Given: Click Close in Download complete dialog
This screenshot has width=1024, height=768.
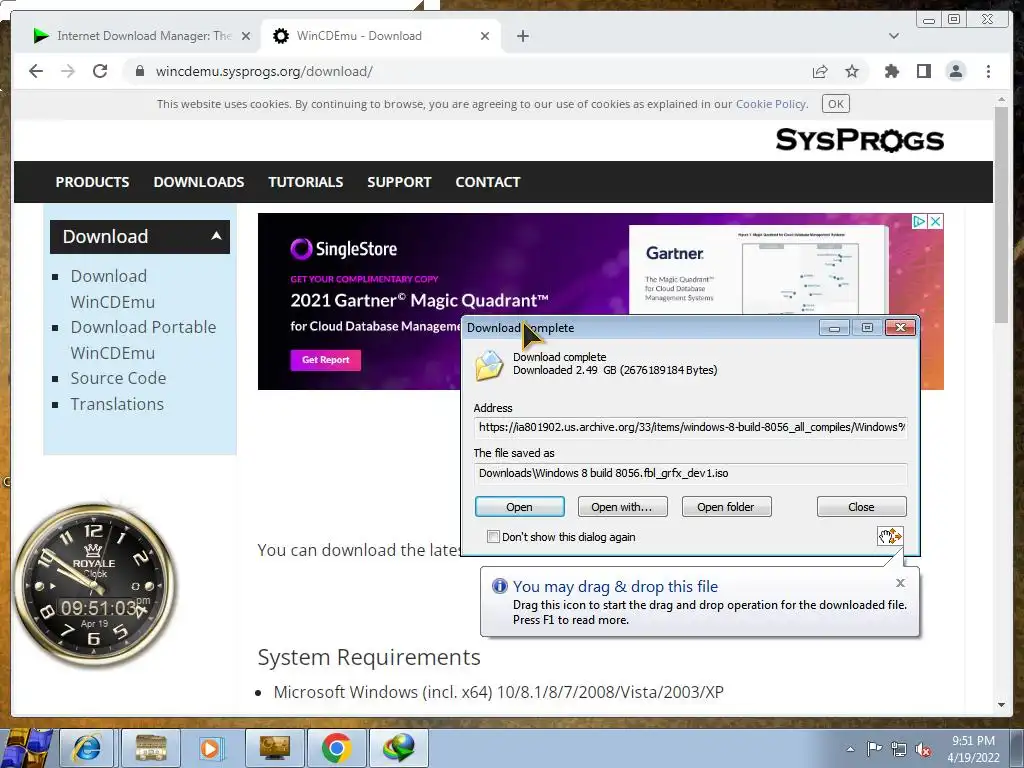Looking at the screenshot, I should click(x=861, y=507).
